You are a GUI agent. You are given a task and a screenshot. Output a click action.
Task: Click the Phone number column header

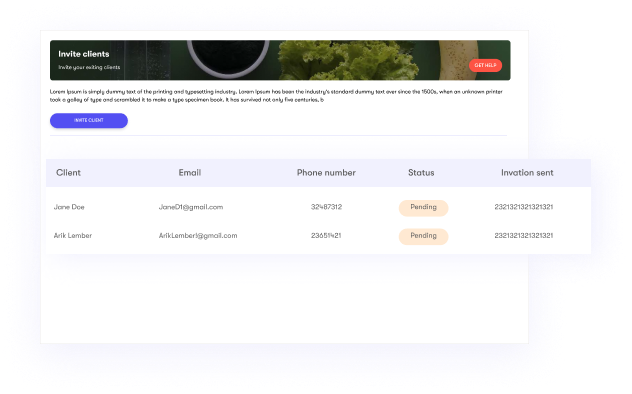pos(326,172)
